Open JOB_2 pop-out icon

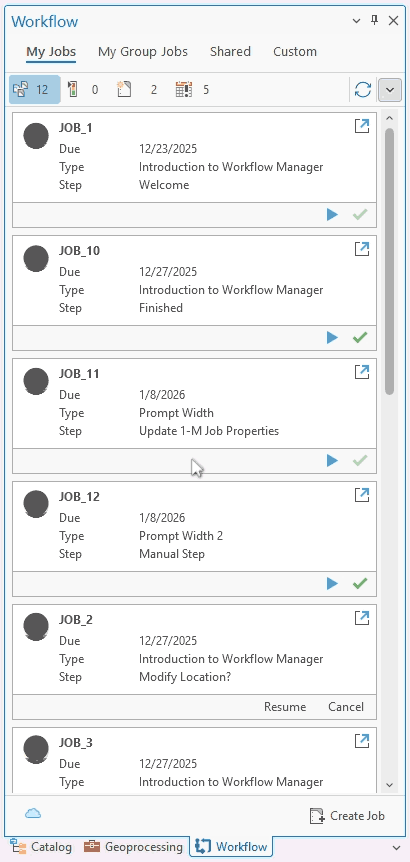[x=362, y=618]
